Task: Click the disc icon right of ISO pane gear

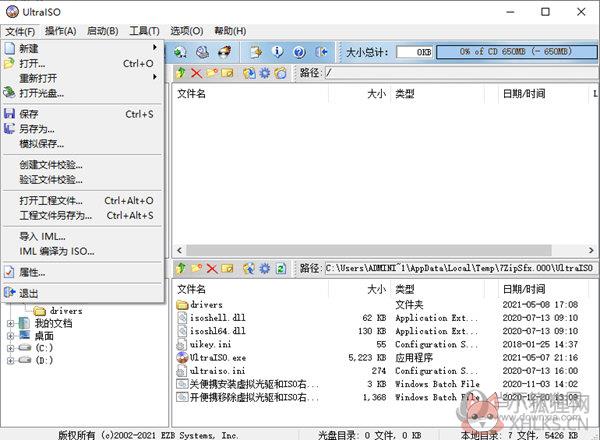Action: [x=280, y=73]
